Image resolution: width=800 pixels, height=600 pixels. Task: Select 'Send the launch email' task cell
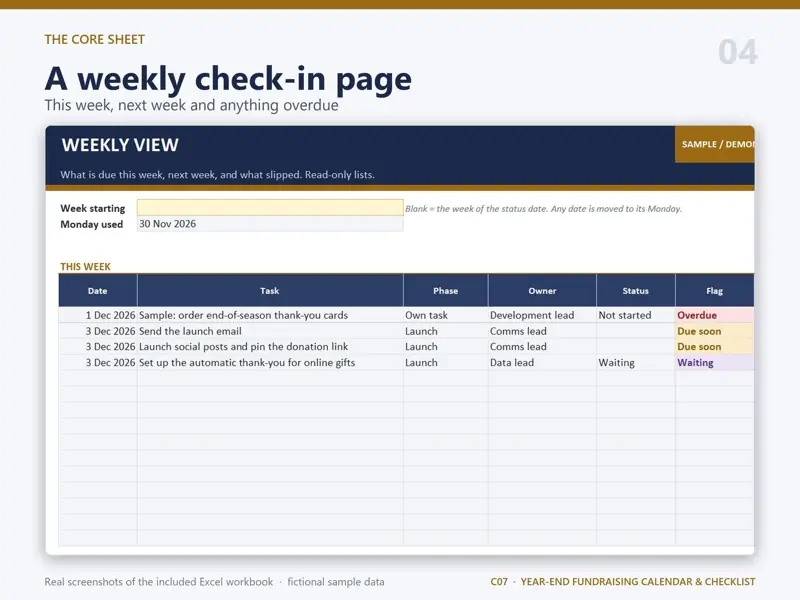270,331
